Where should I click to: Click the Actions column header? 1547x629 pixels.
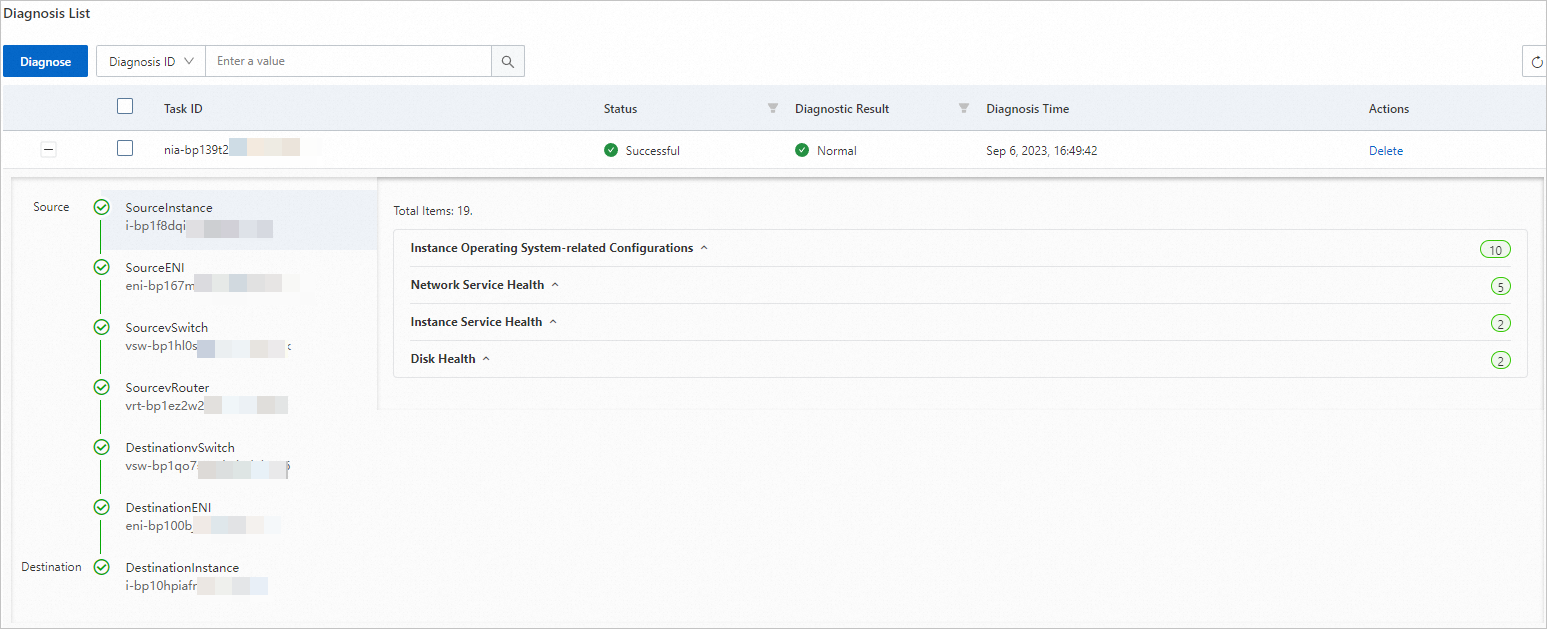click(1389, 109)
